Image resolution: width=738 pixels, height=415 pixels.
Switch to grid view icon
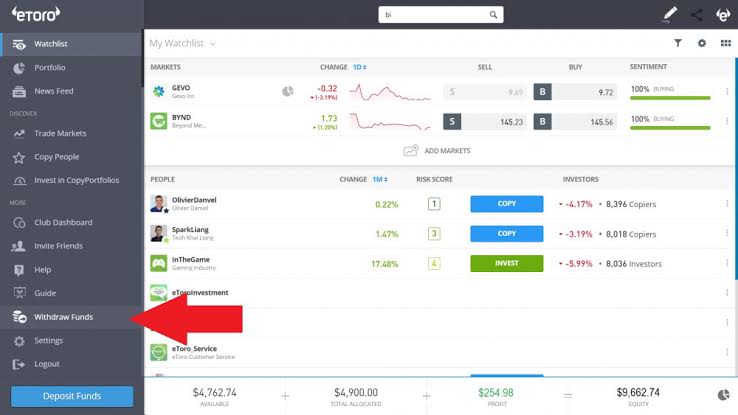pos(726,43)
